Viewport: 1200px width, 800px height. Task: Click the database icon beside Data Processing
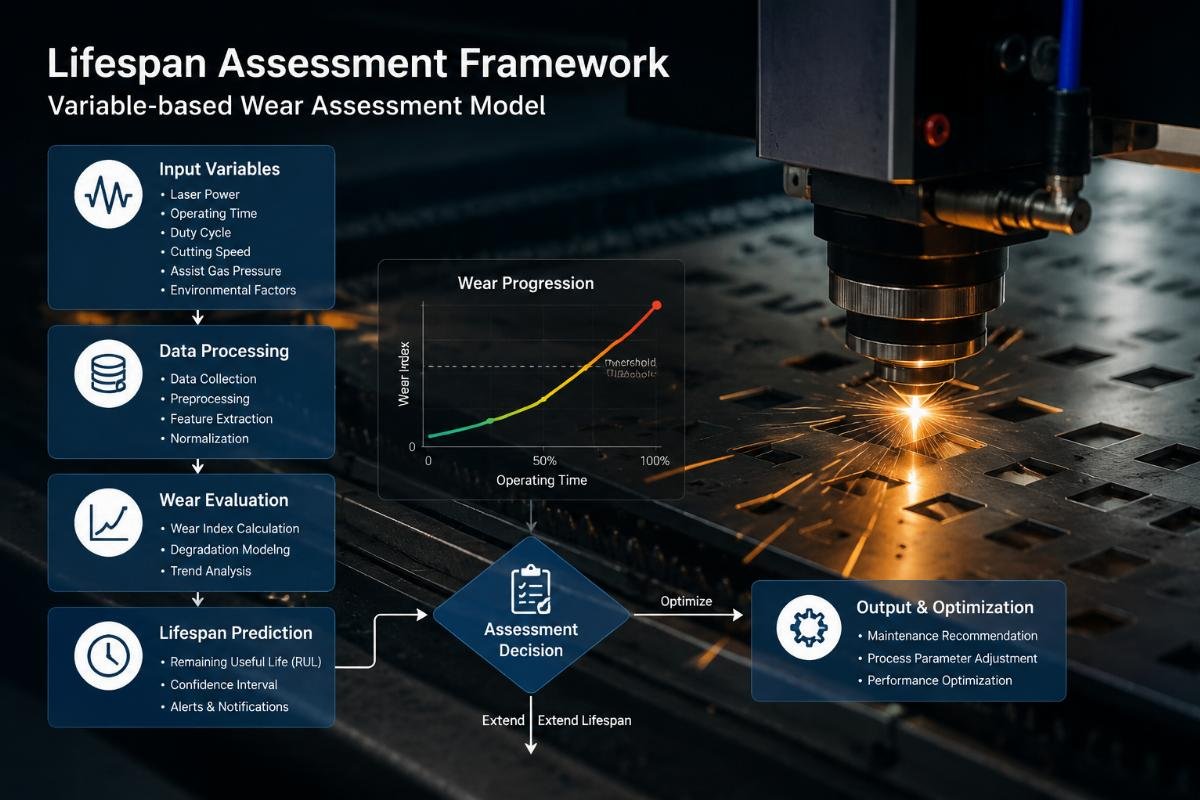(x=108, y=374)
